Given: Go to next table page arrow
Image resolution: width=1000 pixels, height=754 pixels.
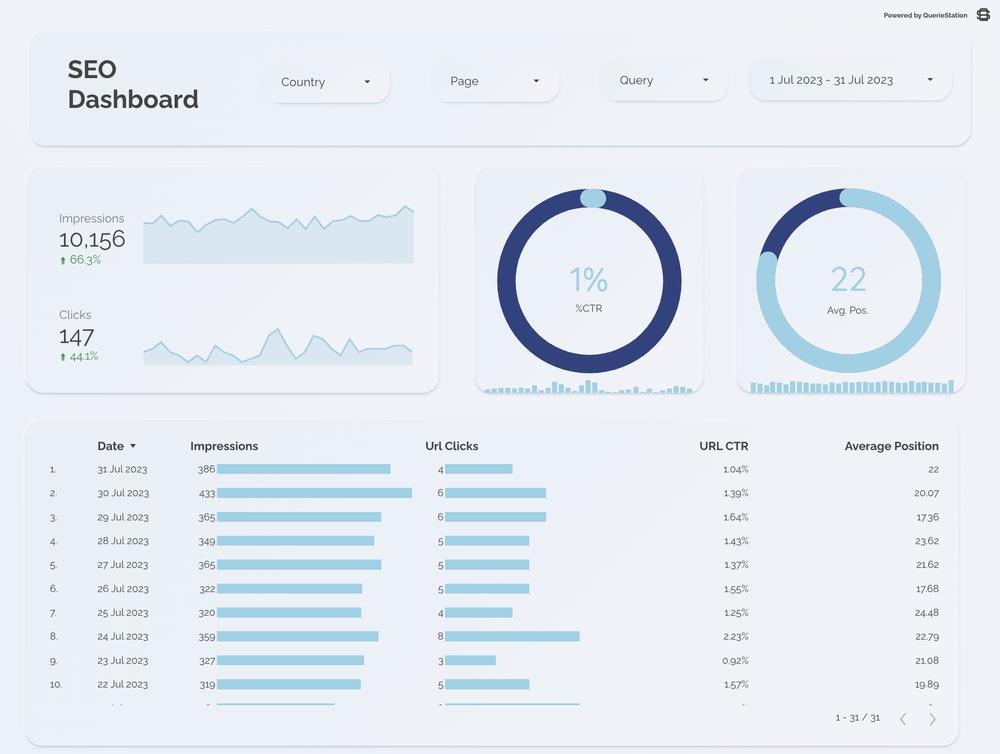Looking at the screenshot, I should click(932, 719).
